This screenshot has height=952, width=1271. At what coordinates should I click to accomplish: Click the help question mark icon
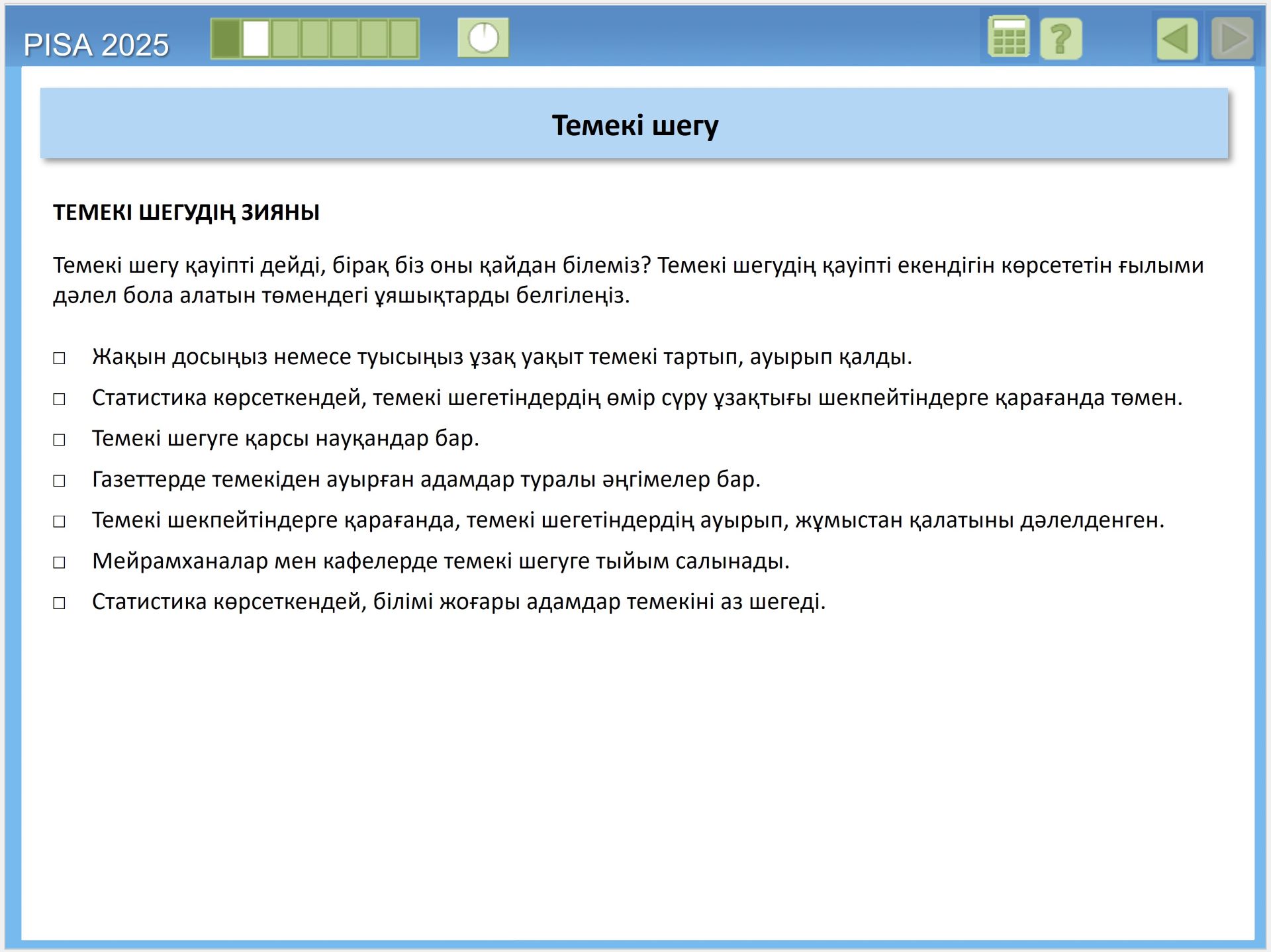coord(1060,39)
